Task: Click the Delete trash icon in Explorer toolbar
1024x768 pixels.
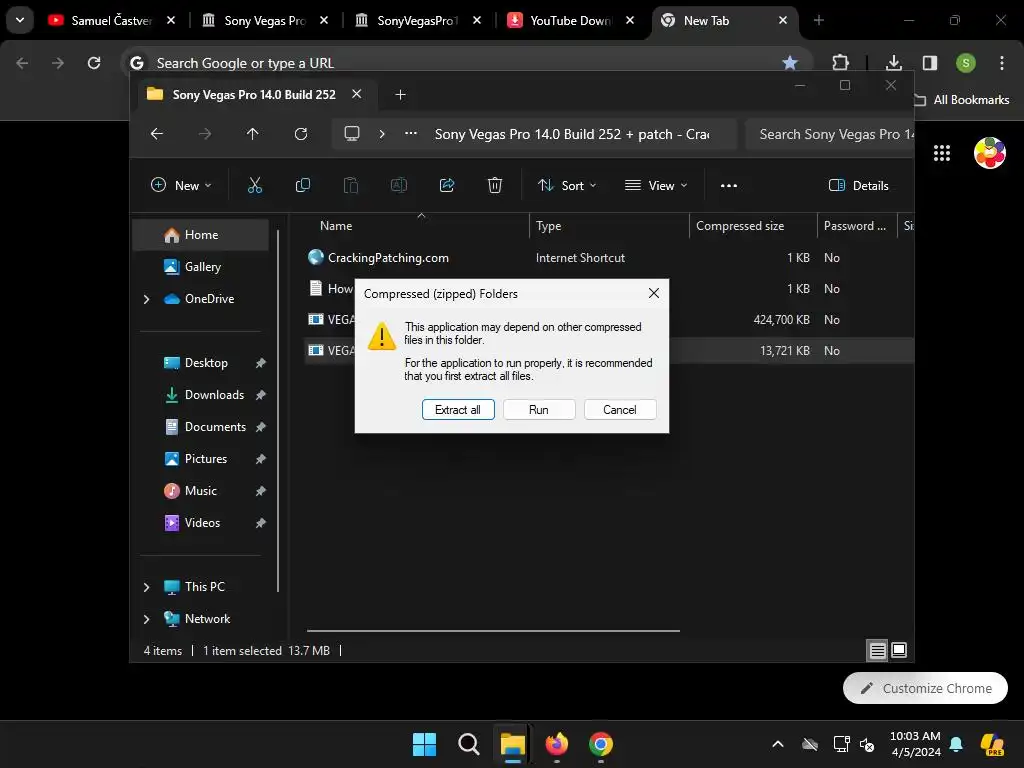Action: point(495,185)
